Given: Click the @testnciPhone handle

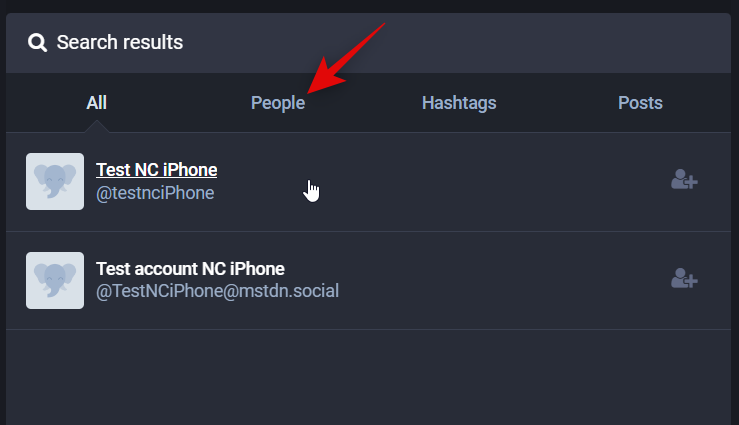Looking at the screenshot, I should click(x=155, y=193).
